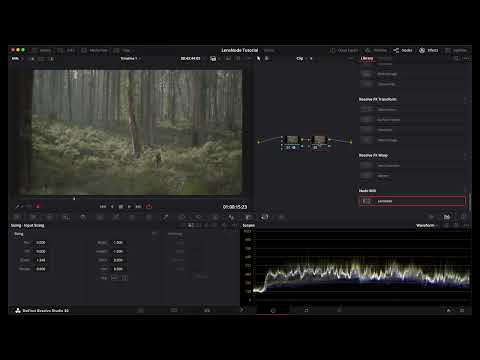Screen dimensions: 480x360
Task: Click the source timecode 00:42:44:03 field
Action: coord(190,58)
